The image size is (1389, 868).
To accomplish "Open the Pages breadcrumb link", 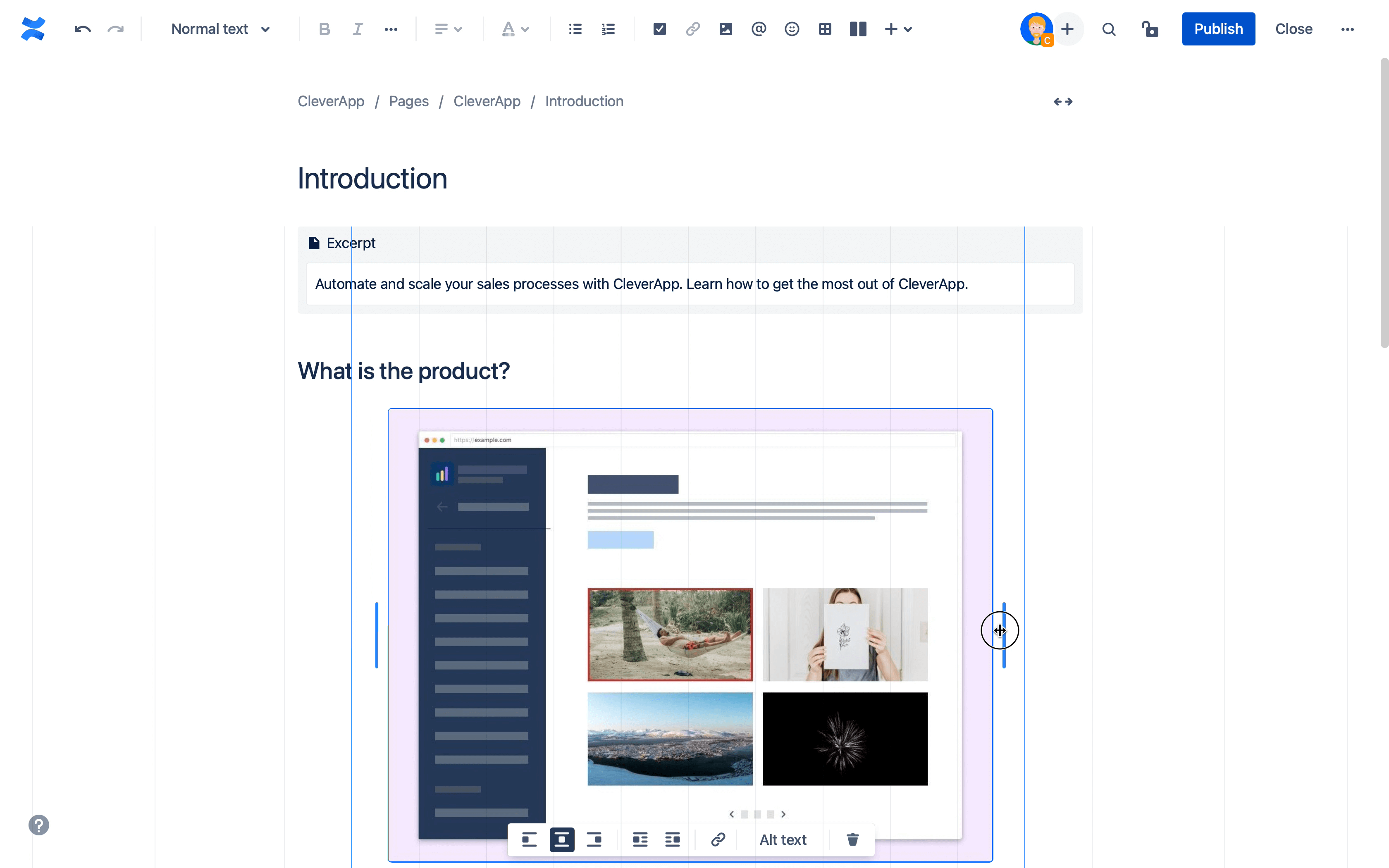I will point(409,102).
